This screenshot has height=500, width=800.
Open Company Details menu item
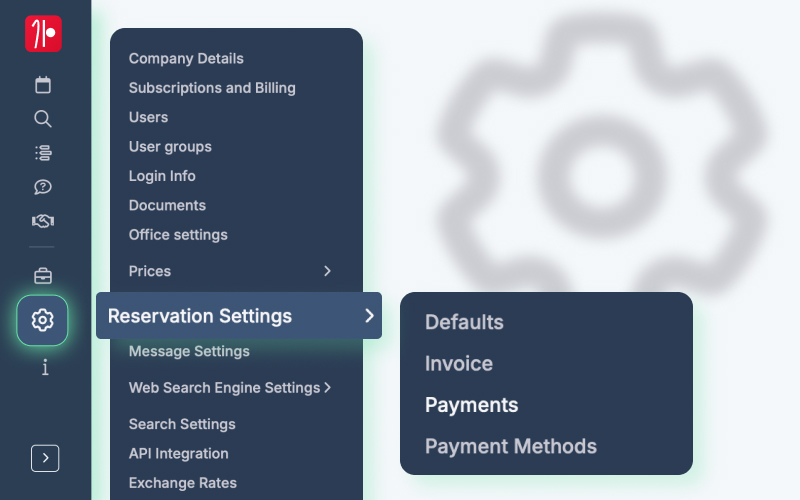(x=186, y=59)
